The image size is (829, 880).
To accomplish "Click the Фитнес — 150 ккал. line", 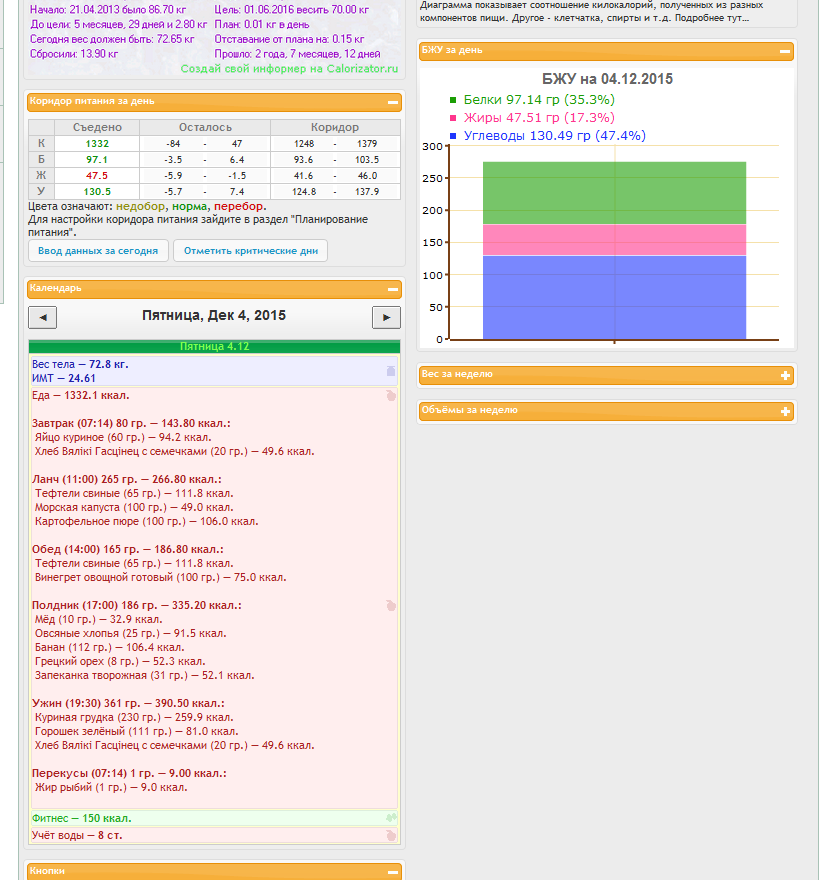I will [x=81, y=818].
